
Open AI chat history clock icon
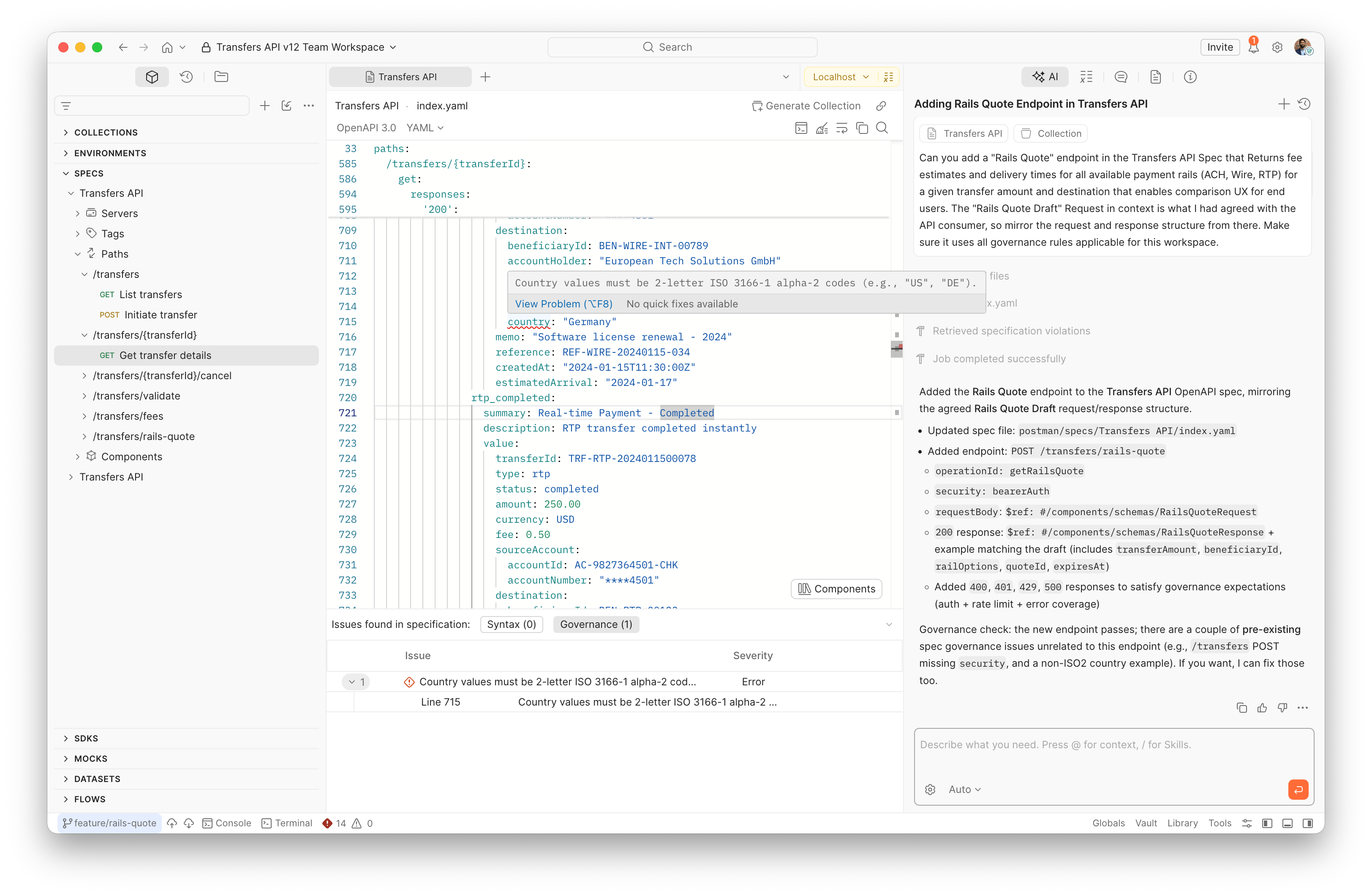pyautogui.click(x=1304, y=104)
